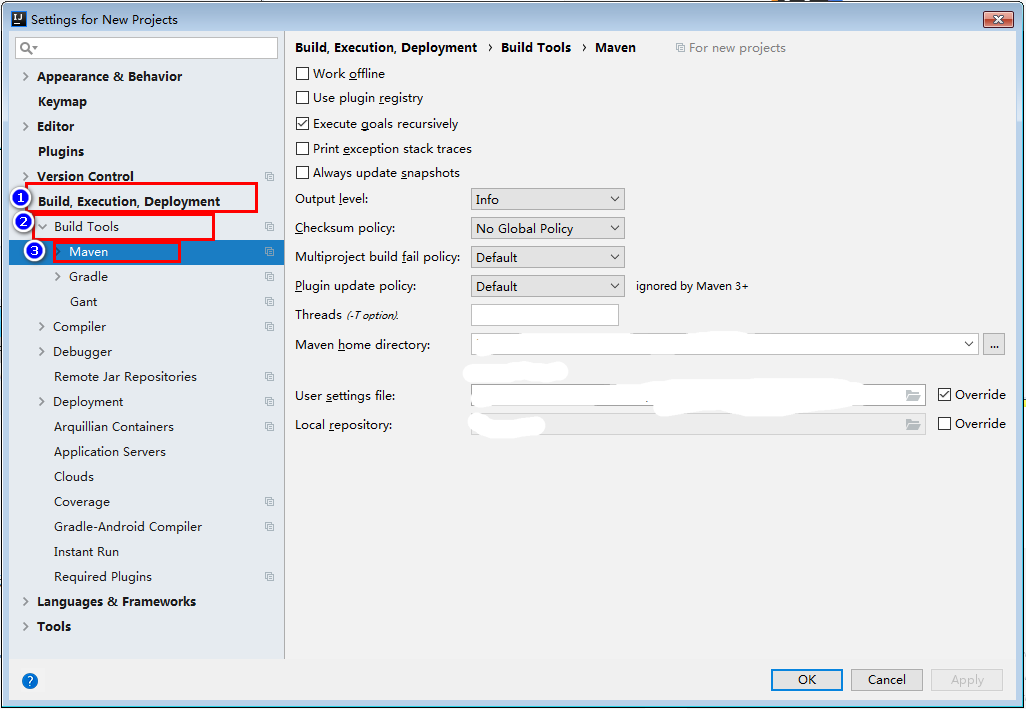
Task: Click the Threads (-T option) input field
Action: pyautogui.click(x=544, y=315)
